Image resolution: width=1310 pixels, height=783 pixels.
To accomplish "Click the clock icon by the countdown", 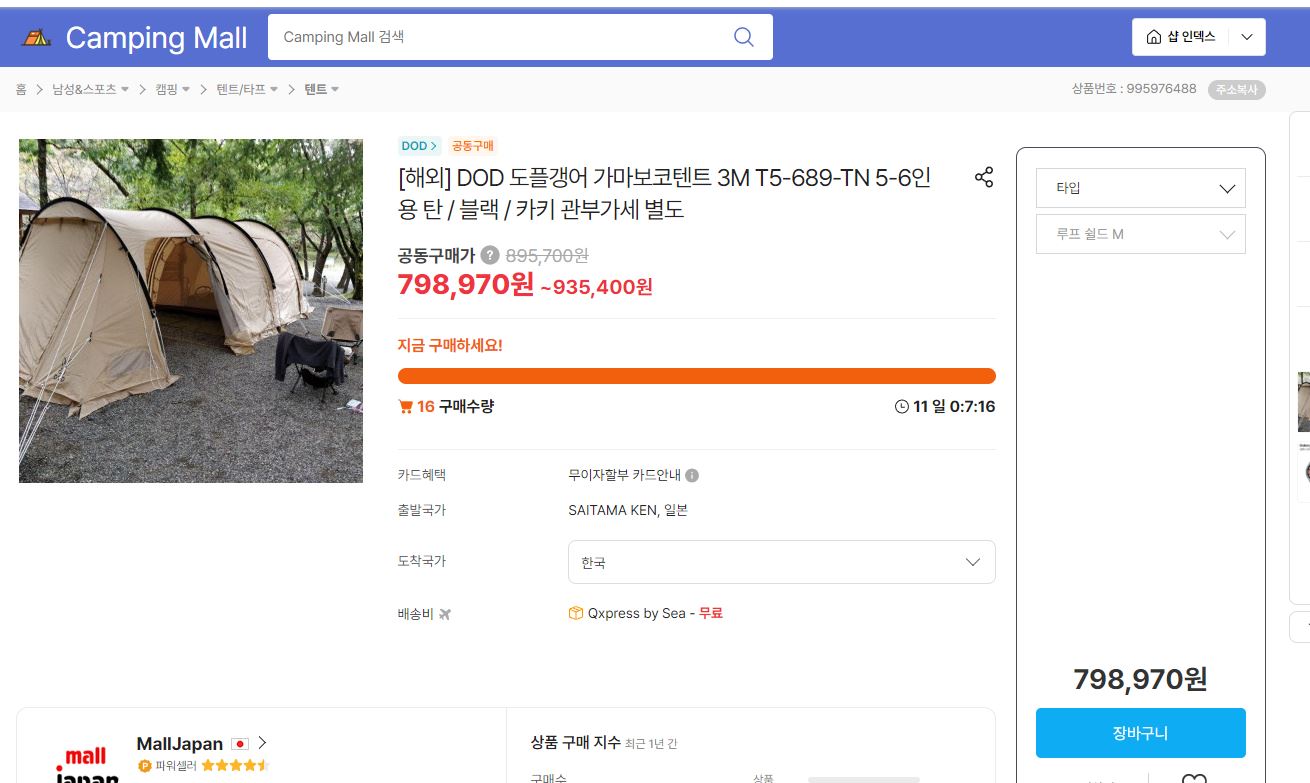I will tap(902, 407).
